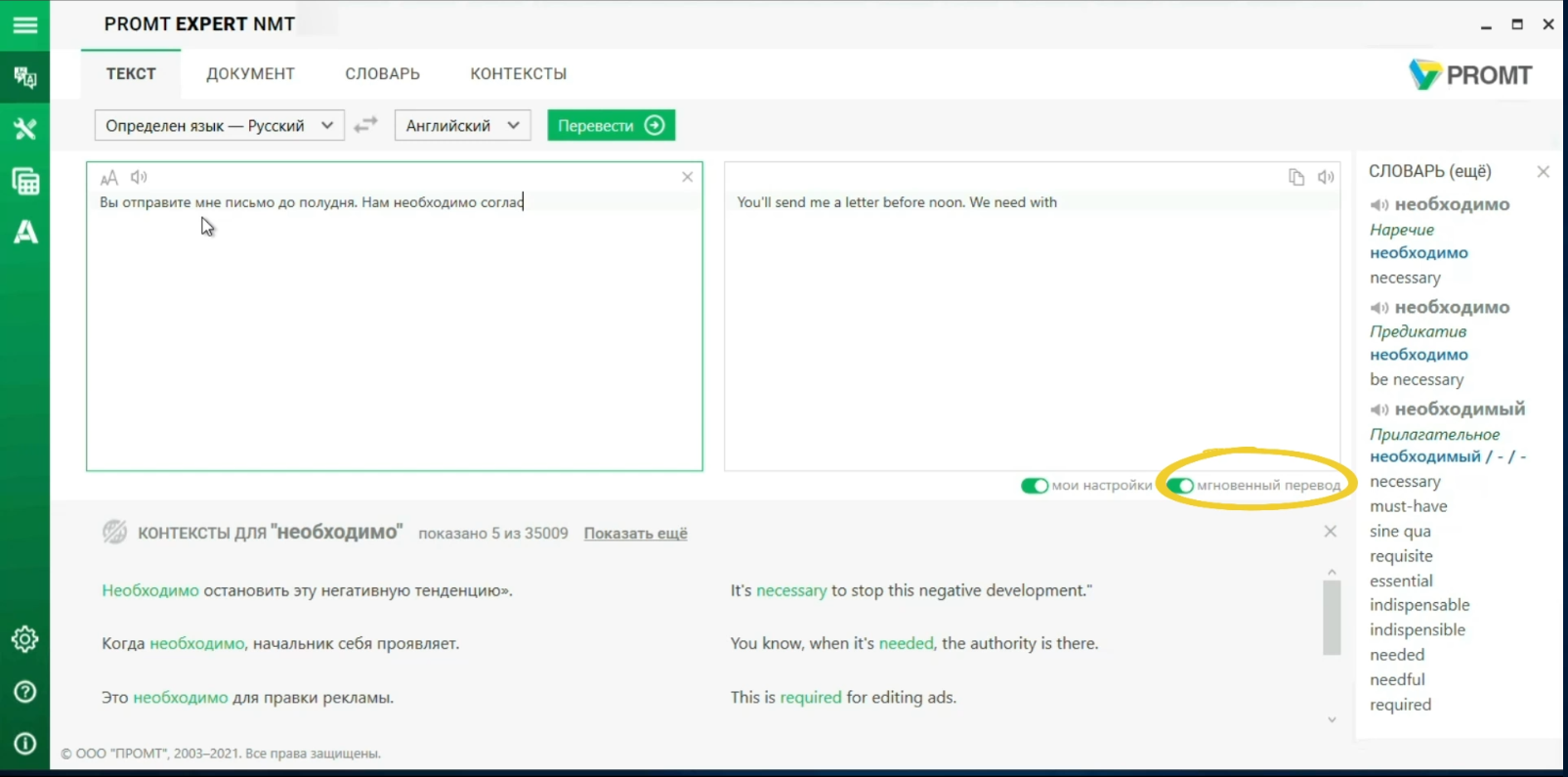
Task: Open settings gear in sidebar
Action: coord(24,639)
